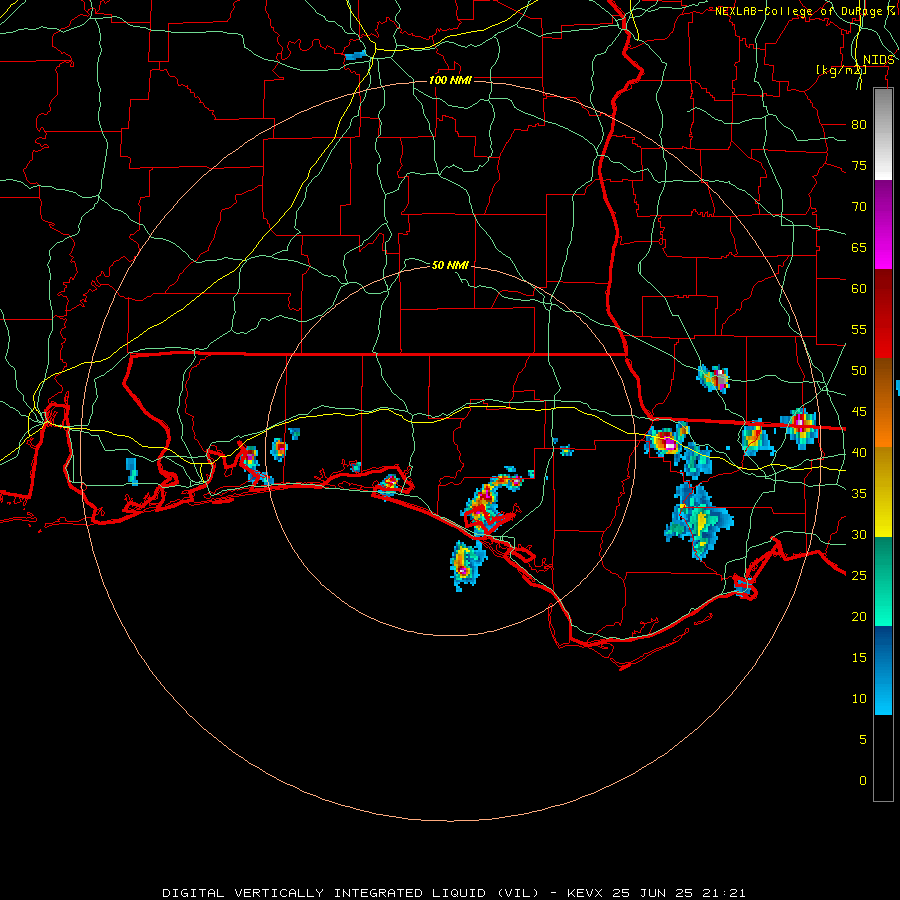Click legend value 70

pos(859,207)
